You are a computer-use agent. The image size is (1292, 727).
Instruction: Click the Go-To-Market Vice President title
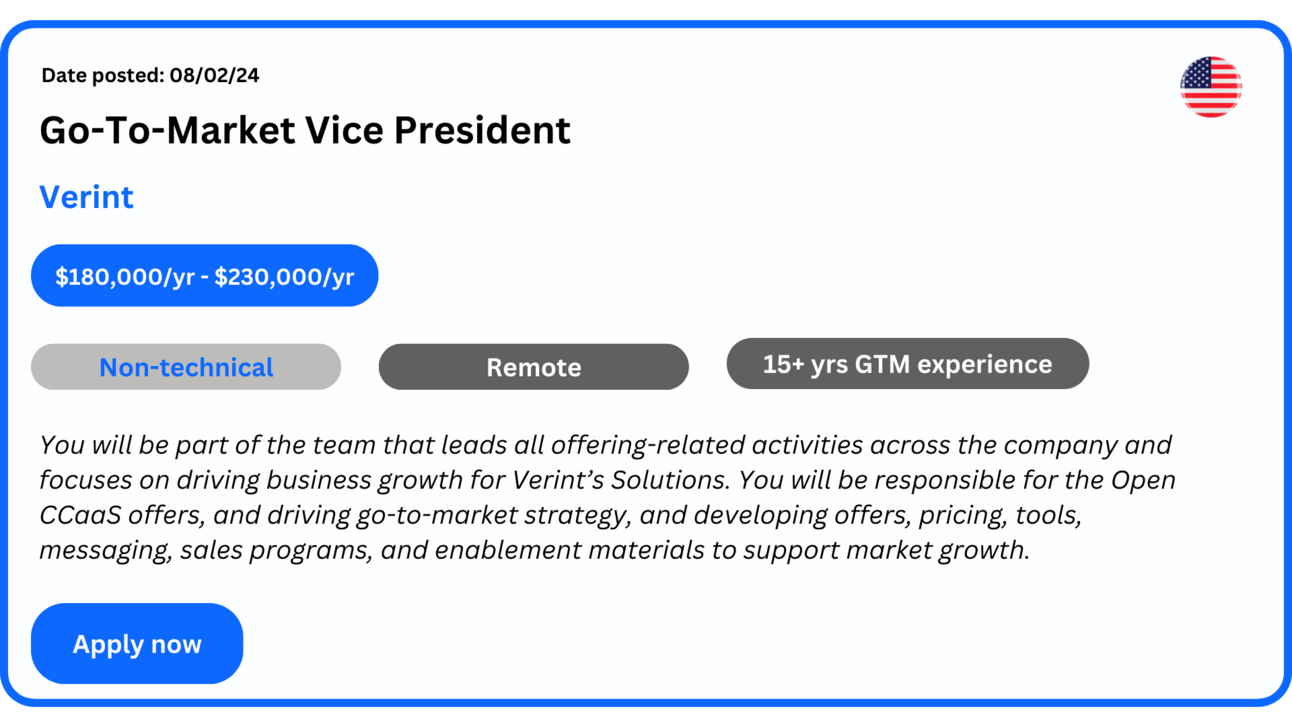click(305, 131)
